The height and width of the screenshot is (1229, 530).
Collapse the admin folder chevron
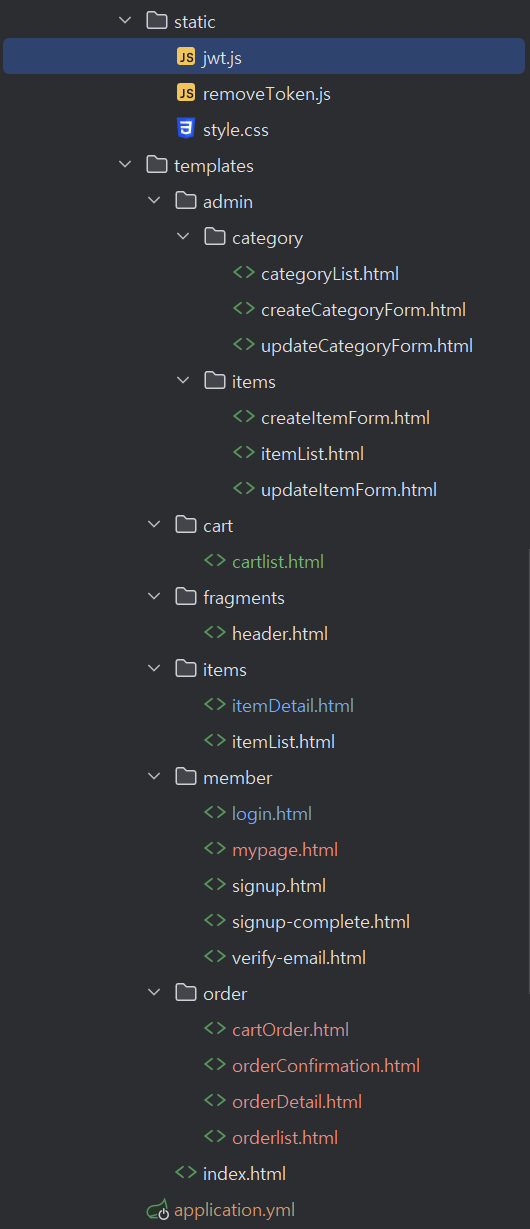tap(153, 201)
